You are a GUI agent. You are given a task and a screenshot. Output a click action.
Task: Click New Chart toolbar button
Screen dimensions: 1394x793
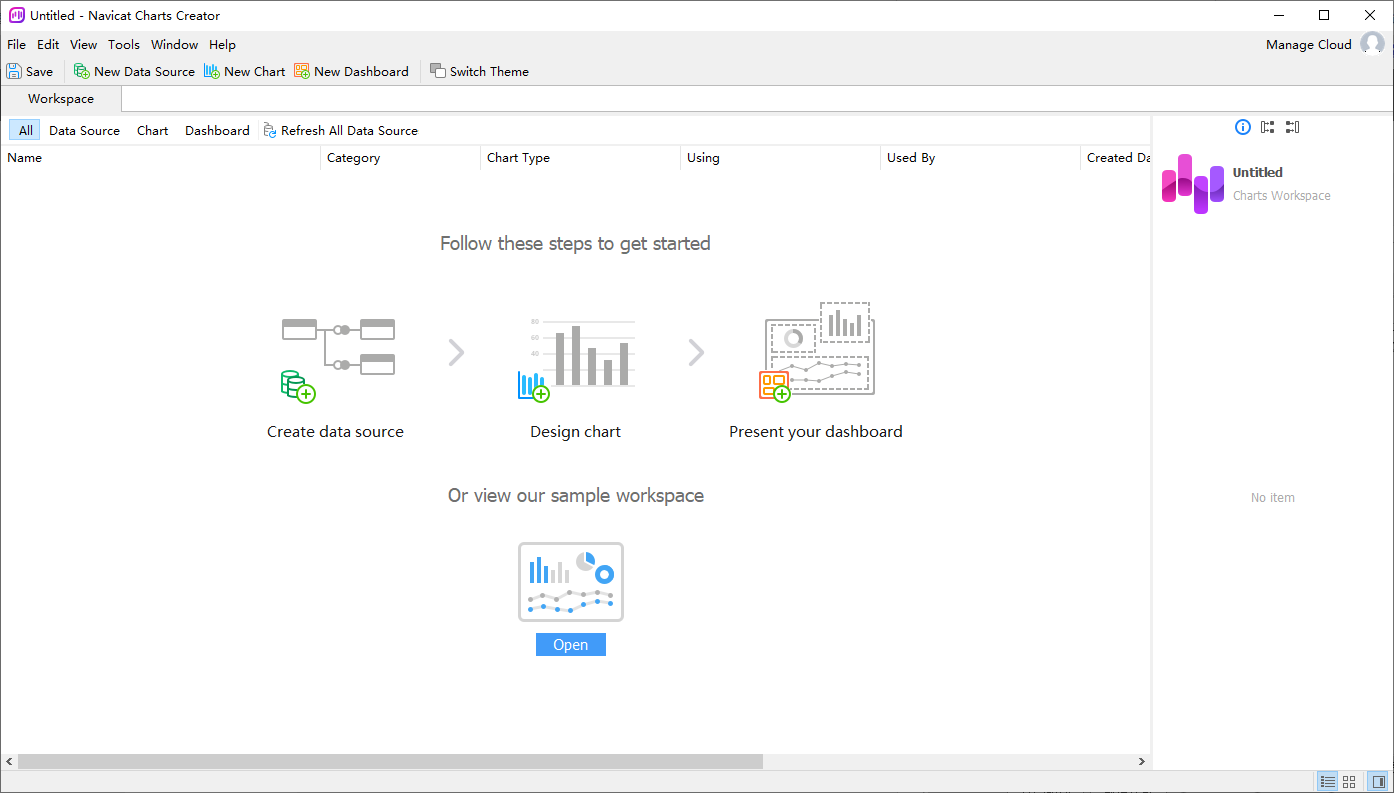[245, 71]
